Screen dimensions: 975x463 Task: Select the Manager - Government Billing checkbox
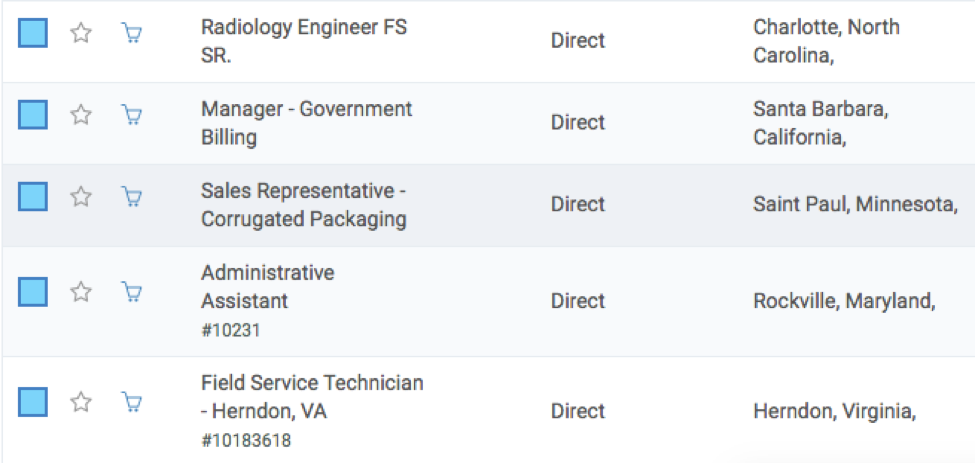click(x=33, y=115)
